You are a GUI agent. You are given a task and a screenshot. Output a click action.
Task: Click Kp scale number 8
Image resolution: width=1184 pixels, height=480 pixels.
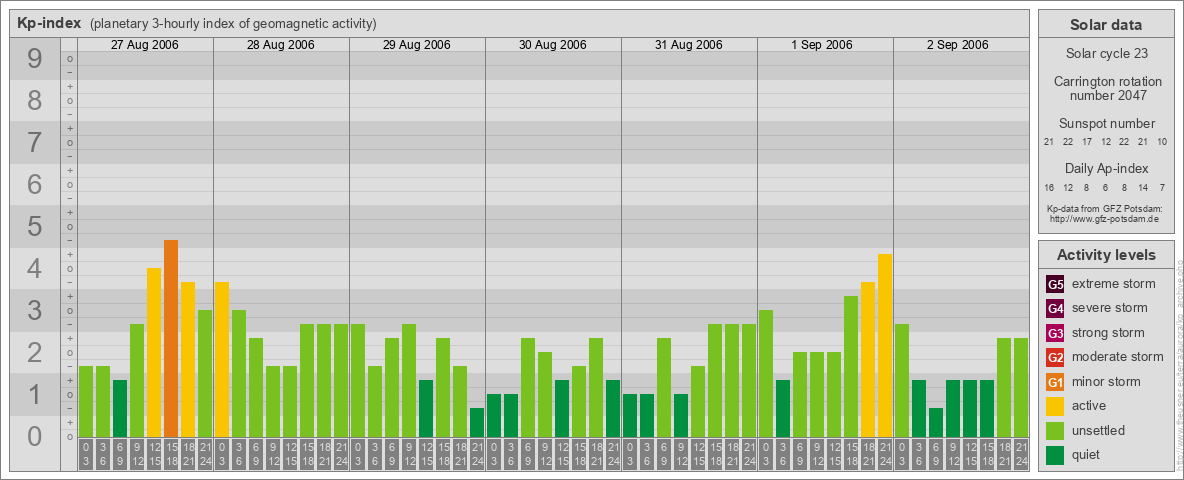pos(35,100)
